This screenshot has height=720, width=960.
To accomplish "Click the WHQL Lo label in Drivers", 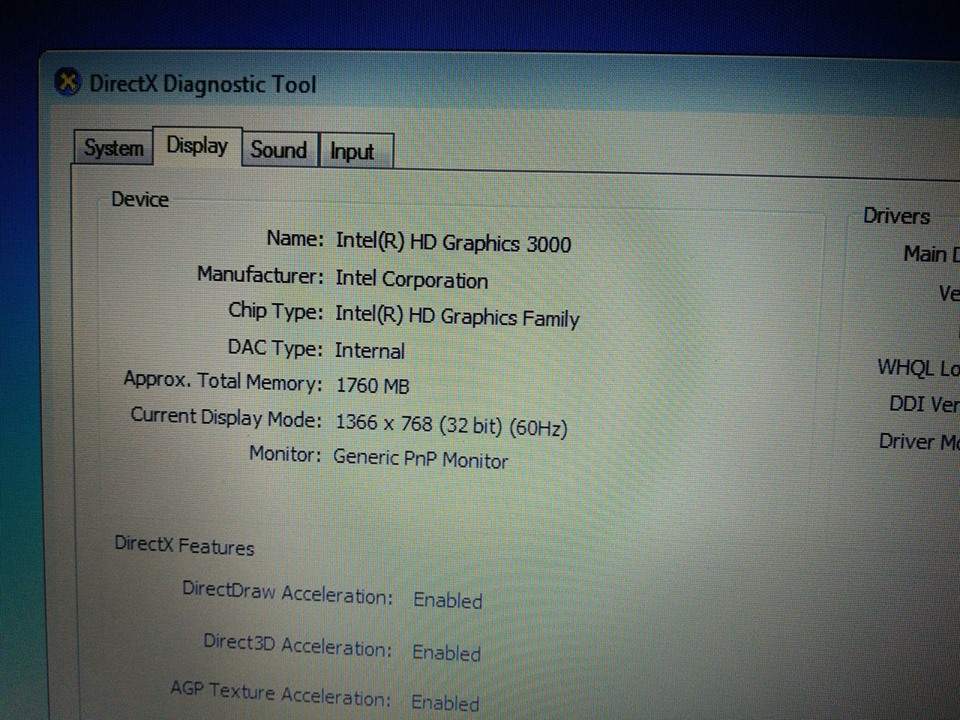I will (918, 368).
